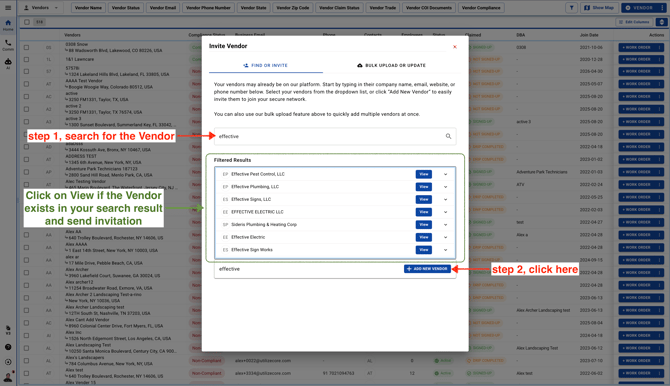
Task: Open the user profile avatar icon
Action: click(8, 377)
